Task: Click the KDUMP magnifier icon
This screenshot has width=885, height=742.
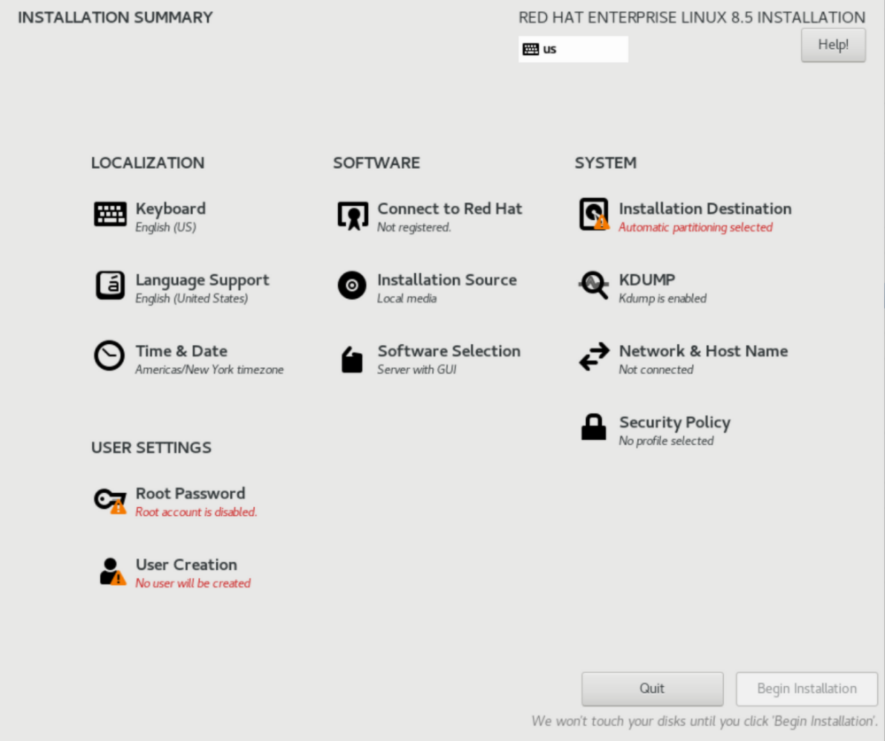Action: [x=594, y=286]
